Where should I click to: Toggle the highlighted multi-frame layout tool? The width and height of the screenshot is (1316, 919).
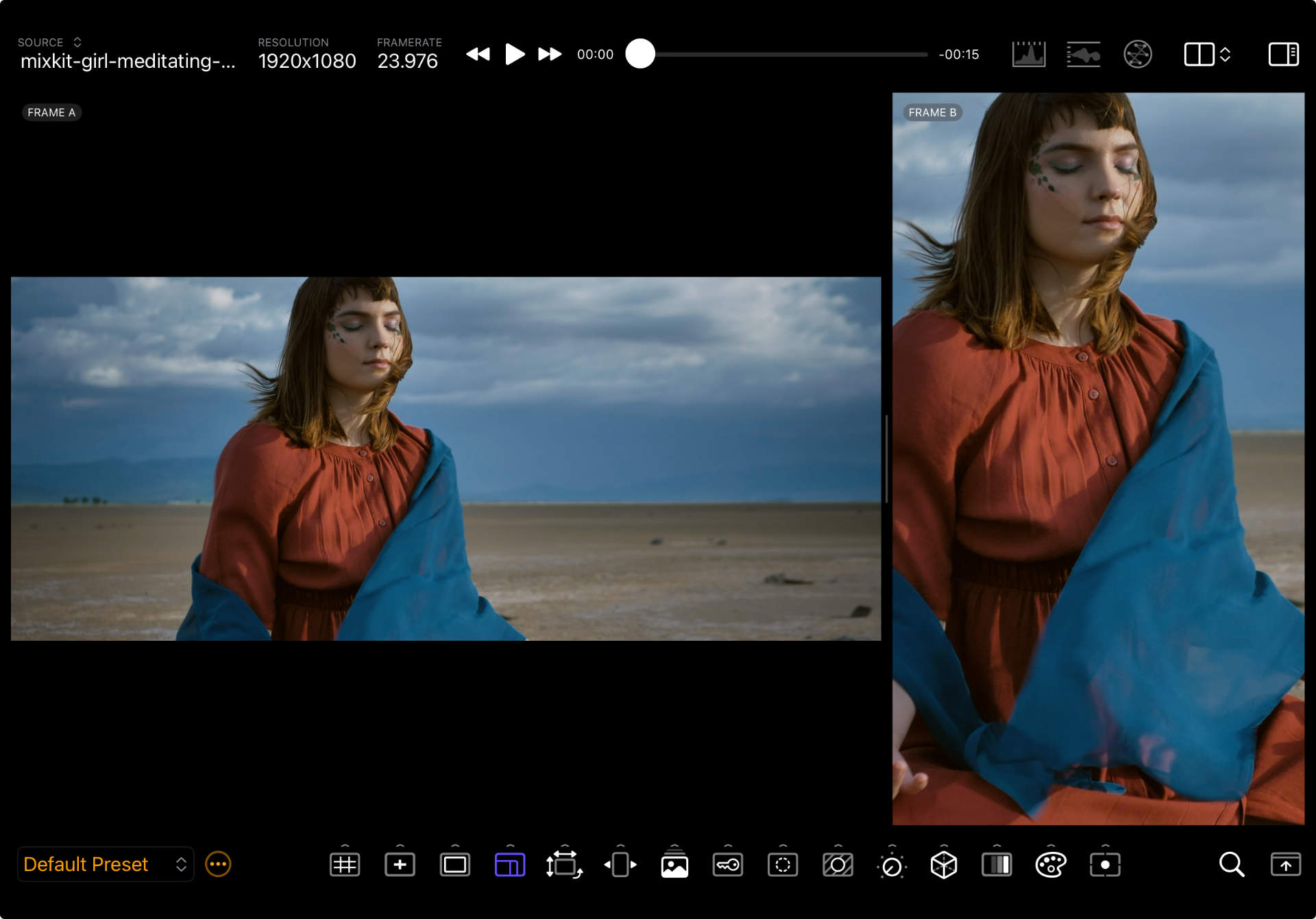tap(509, 865)
